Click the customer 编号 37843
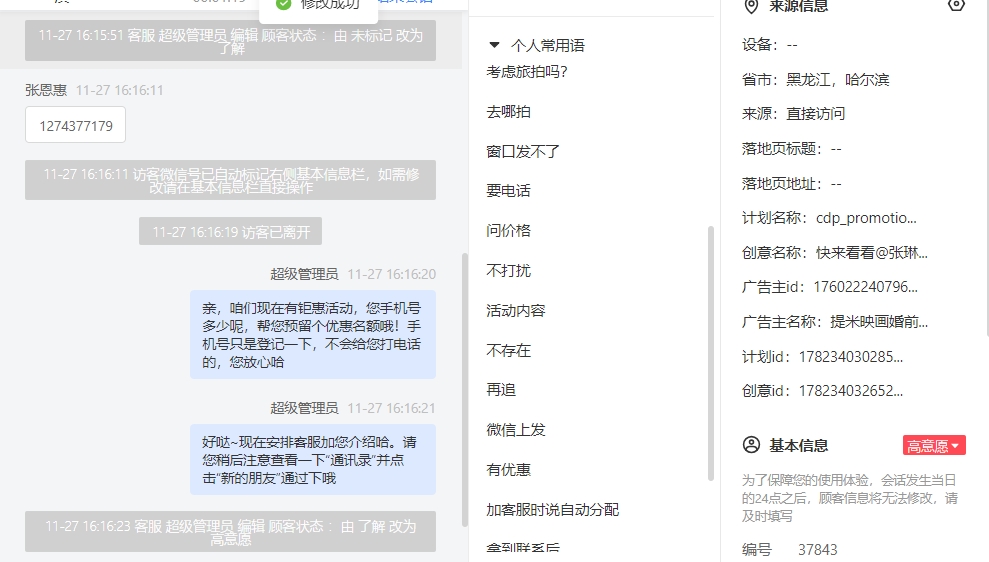The width and height of the screenshot is (989, 562). (x=817, y=549)
